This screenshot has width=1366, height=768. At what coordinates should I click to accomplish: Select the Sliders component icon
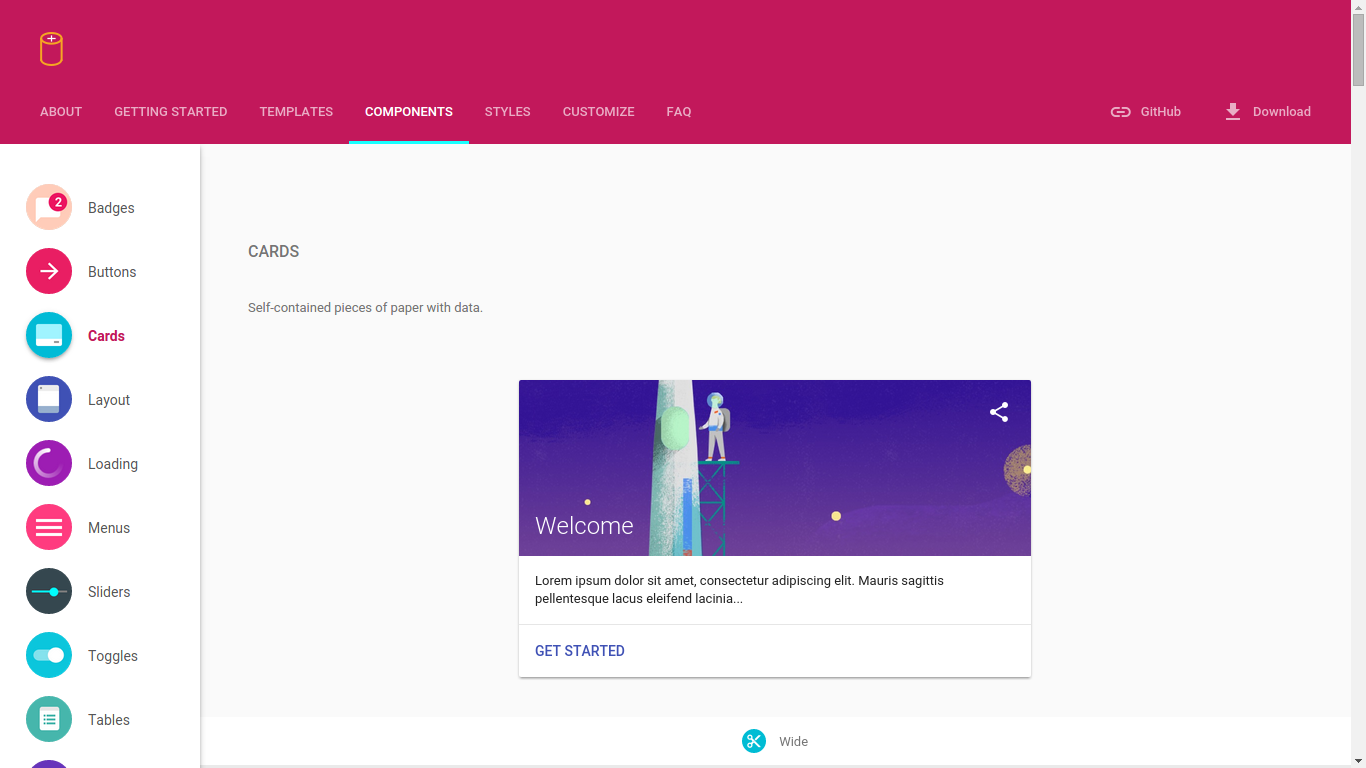click(48, 591)
